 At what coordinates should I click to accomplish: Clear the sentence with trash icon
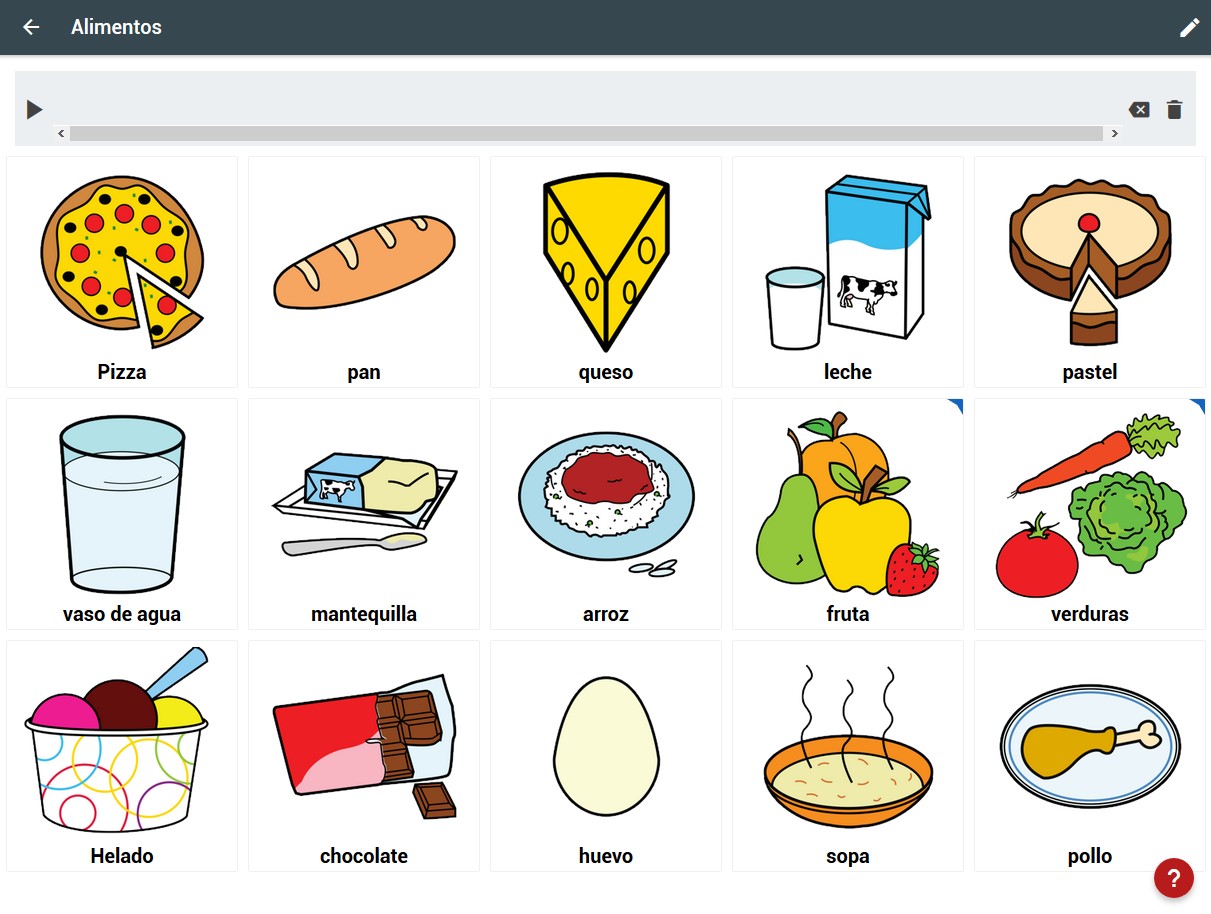1174,110
